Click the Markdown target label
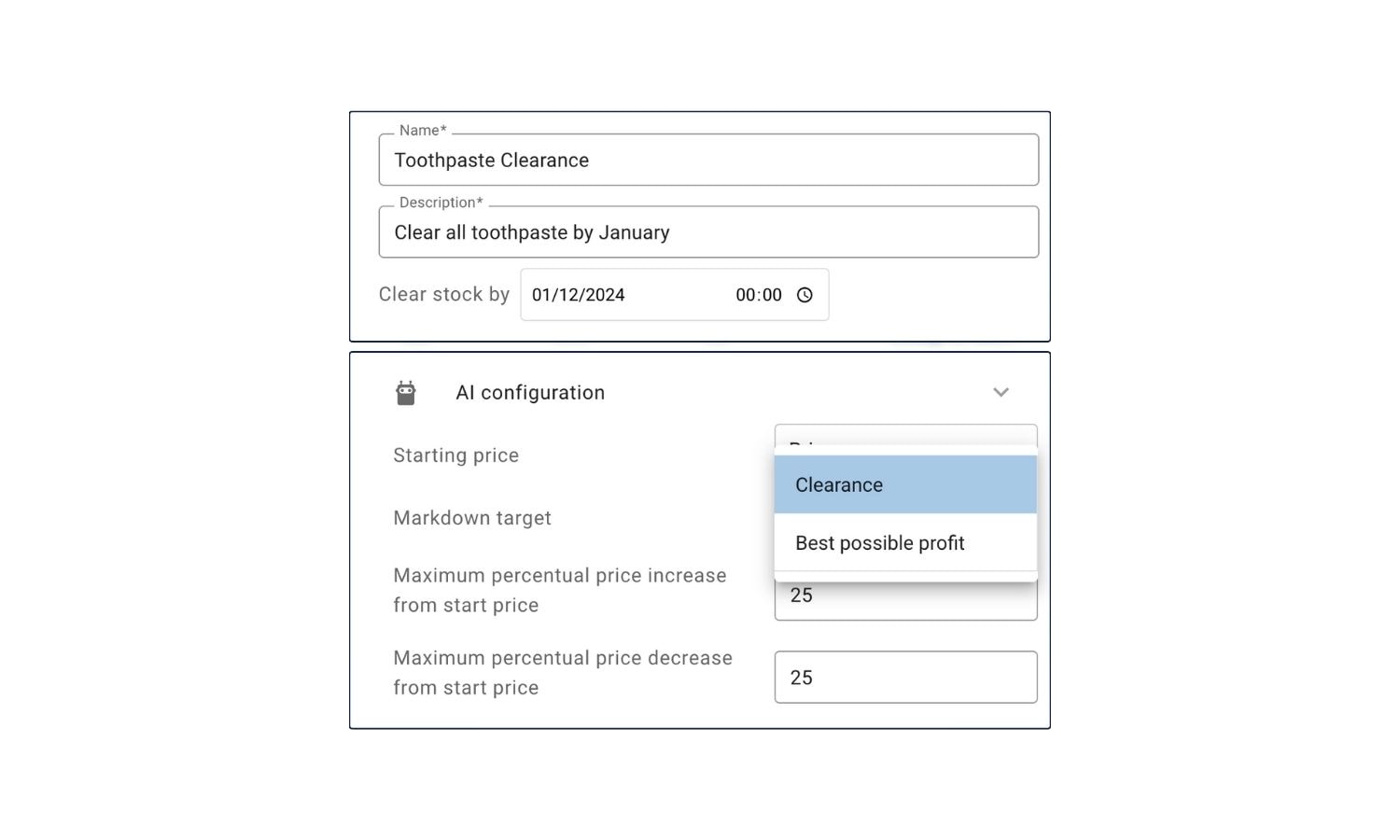This screenshot has height=840, width=1400. click(472, 518)
